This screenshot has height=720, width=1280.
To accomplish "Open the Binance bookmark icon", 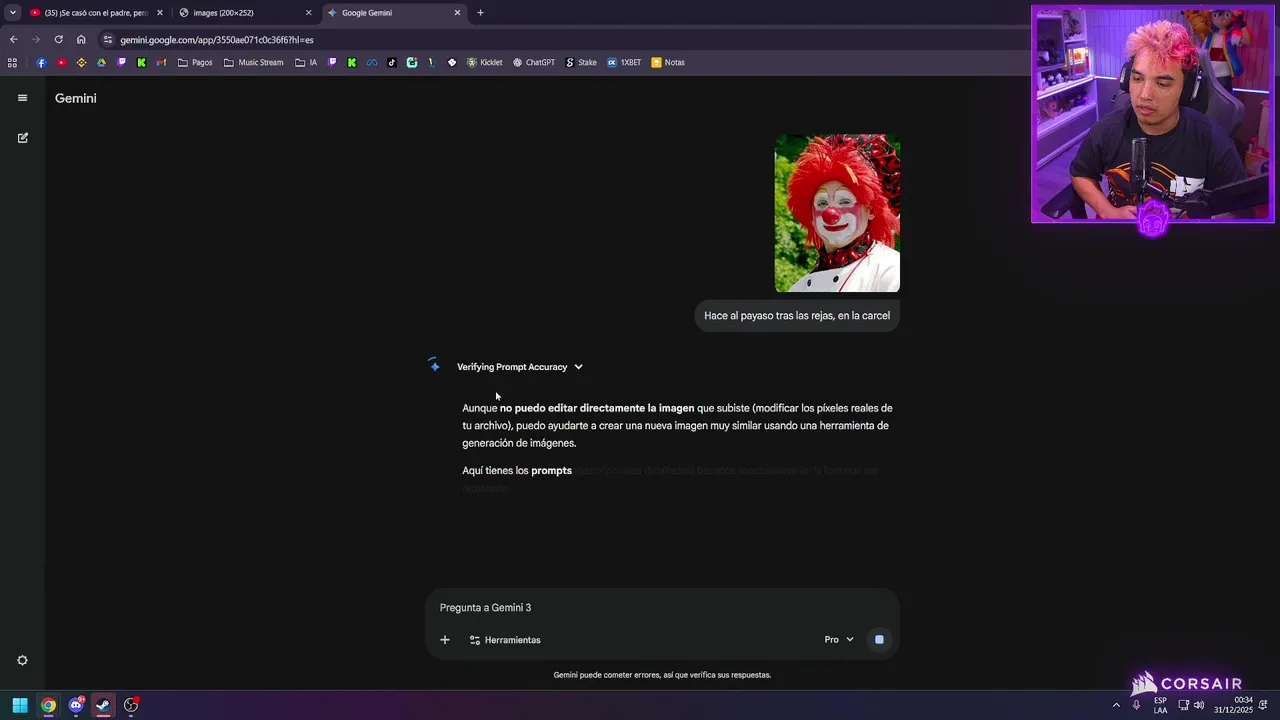I will [81, 62].
